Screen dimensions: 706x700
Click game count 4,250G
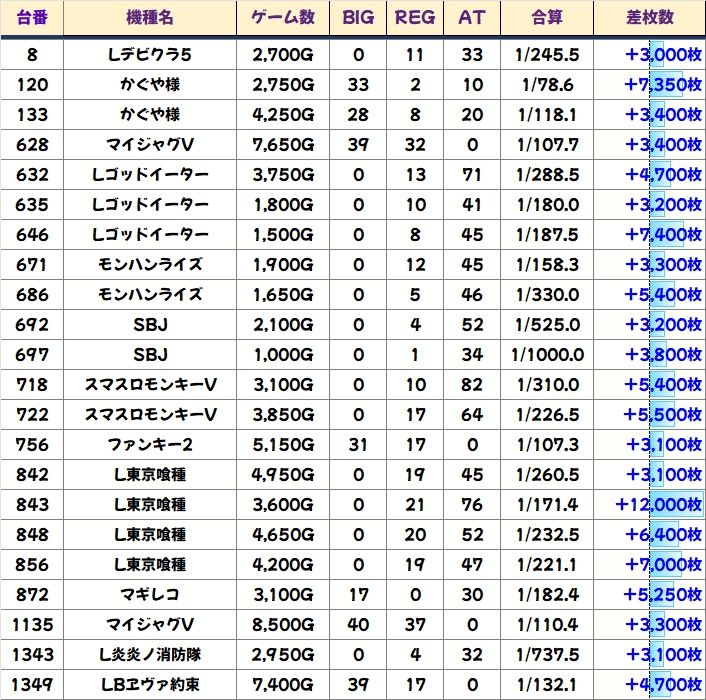pyautogui.click(x=283, y=115)
